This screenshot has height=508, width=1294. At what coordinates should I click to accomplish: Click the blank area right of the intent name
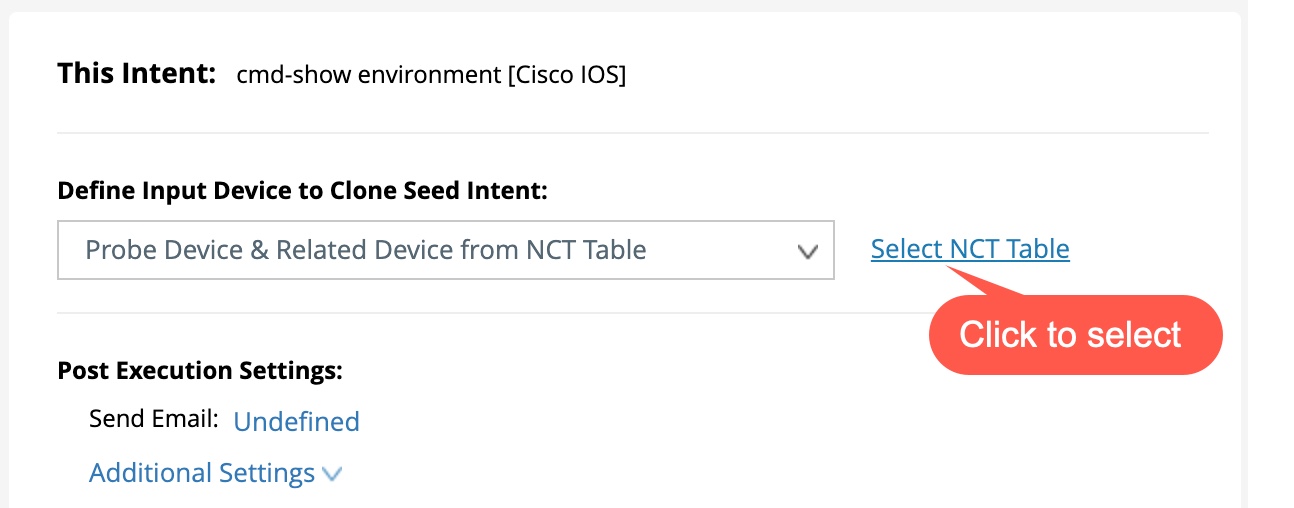[900, 75]
